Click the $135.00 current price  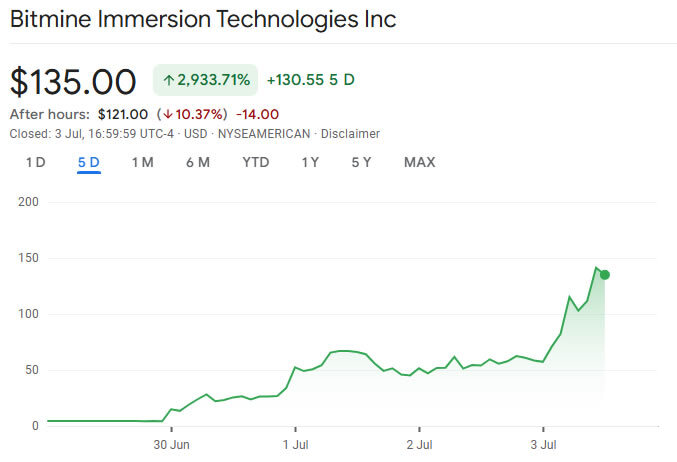click(x=73, y=81)
